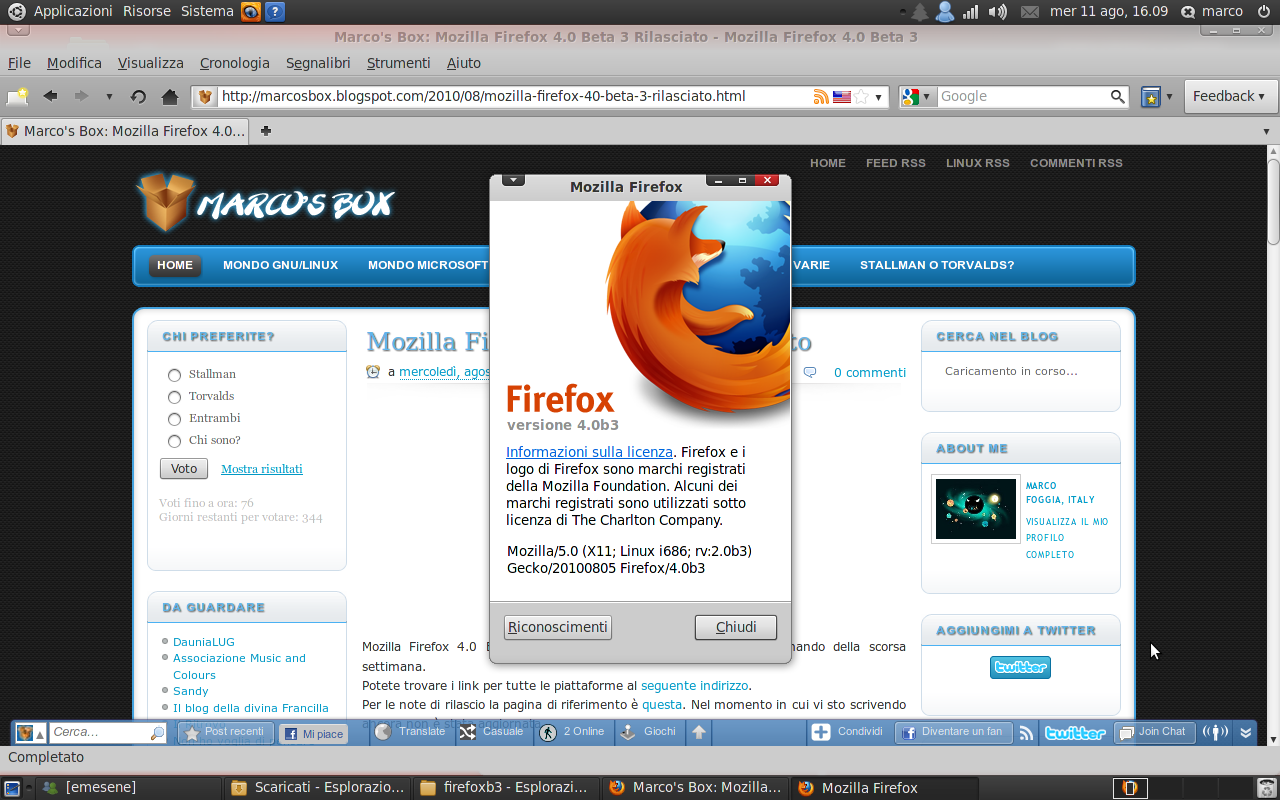
Task: Click the Join Chat icon
Action: pos(1127,731)
